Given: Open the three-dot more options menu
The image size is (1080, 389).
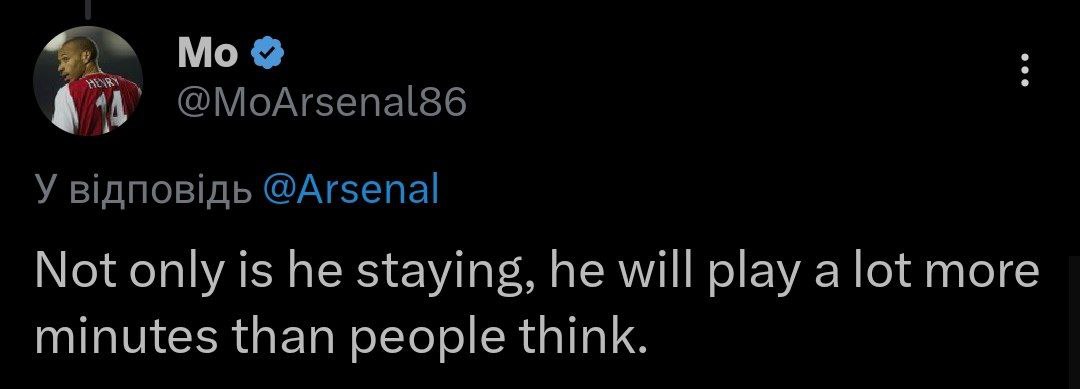Looking at the screenshot, I should click(x=1025, y=71).
